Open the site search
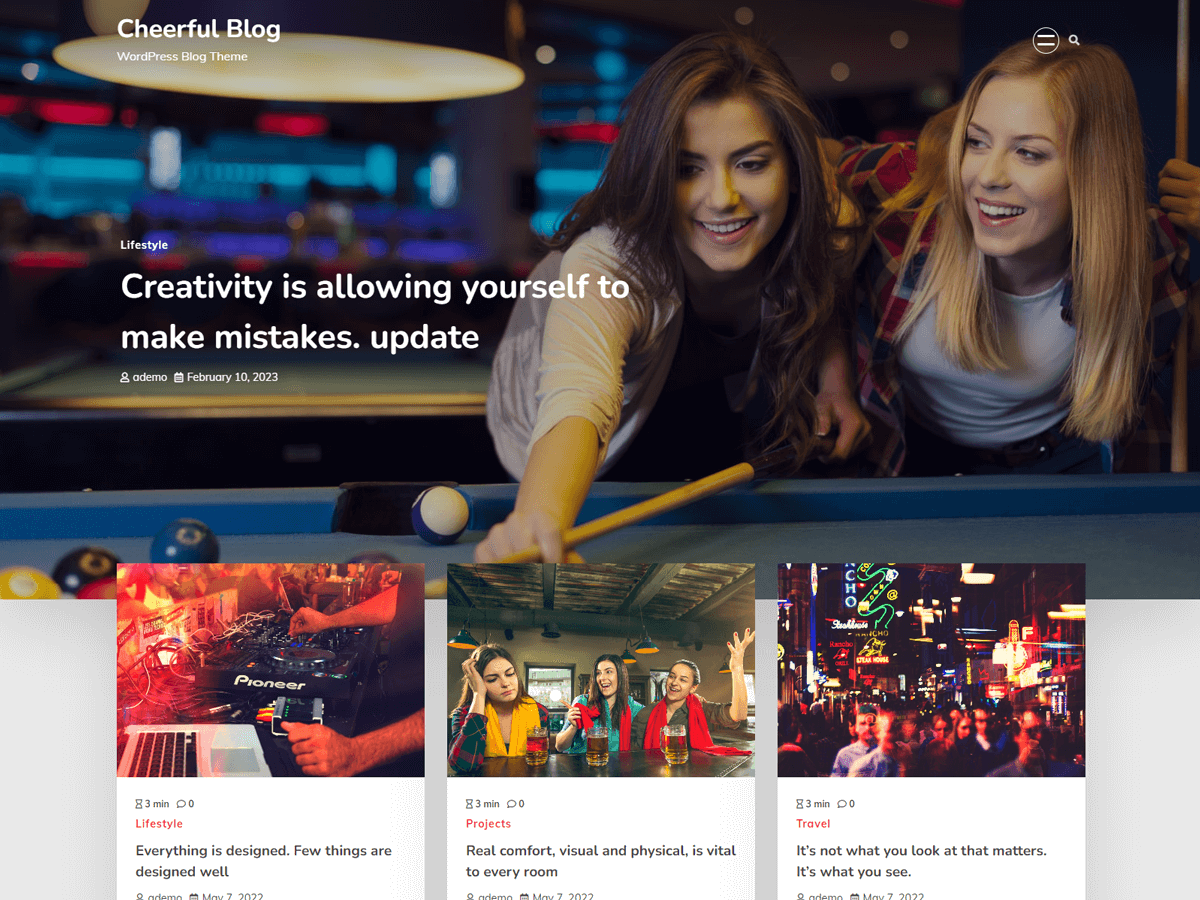The width and height of the screenshot is (1200, 900). point(1073,40)
